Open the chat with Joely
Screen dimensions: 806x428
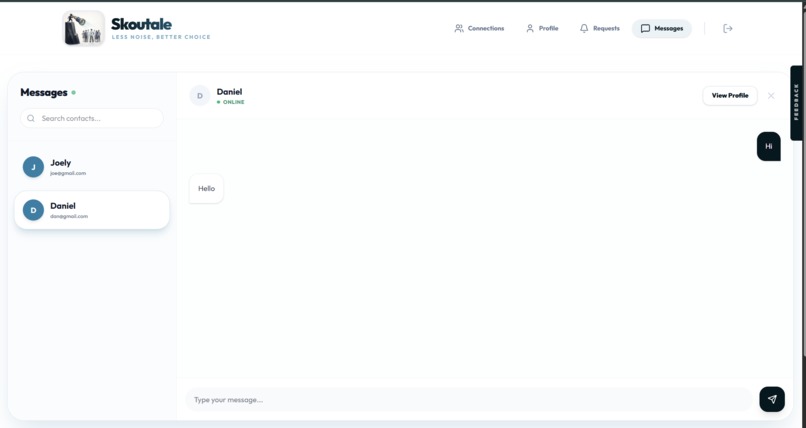tap(92, 167)
